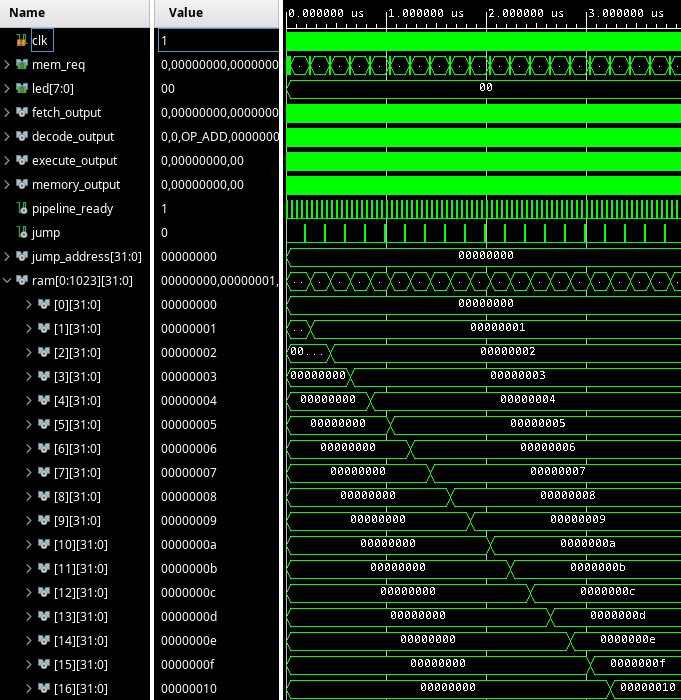Screen dimensions: 681x700
Task: Expand the led[7:0] bus
Action: 7,88
